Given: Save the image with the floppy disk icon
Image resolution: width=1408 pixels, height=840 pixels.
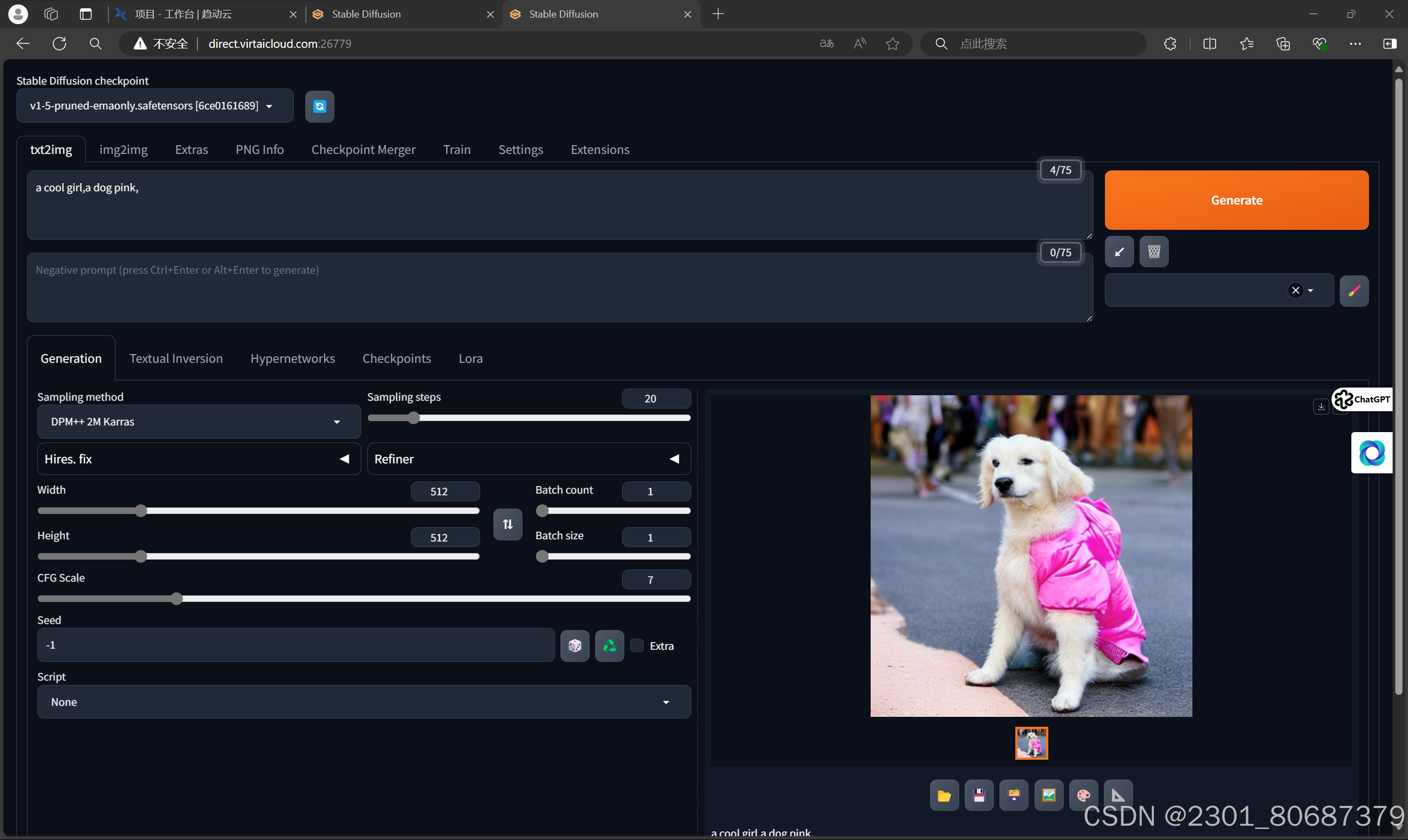Looking at the screenshot, I should 979,795.
